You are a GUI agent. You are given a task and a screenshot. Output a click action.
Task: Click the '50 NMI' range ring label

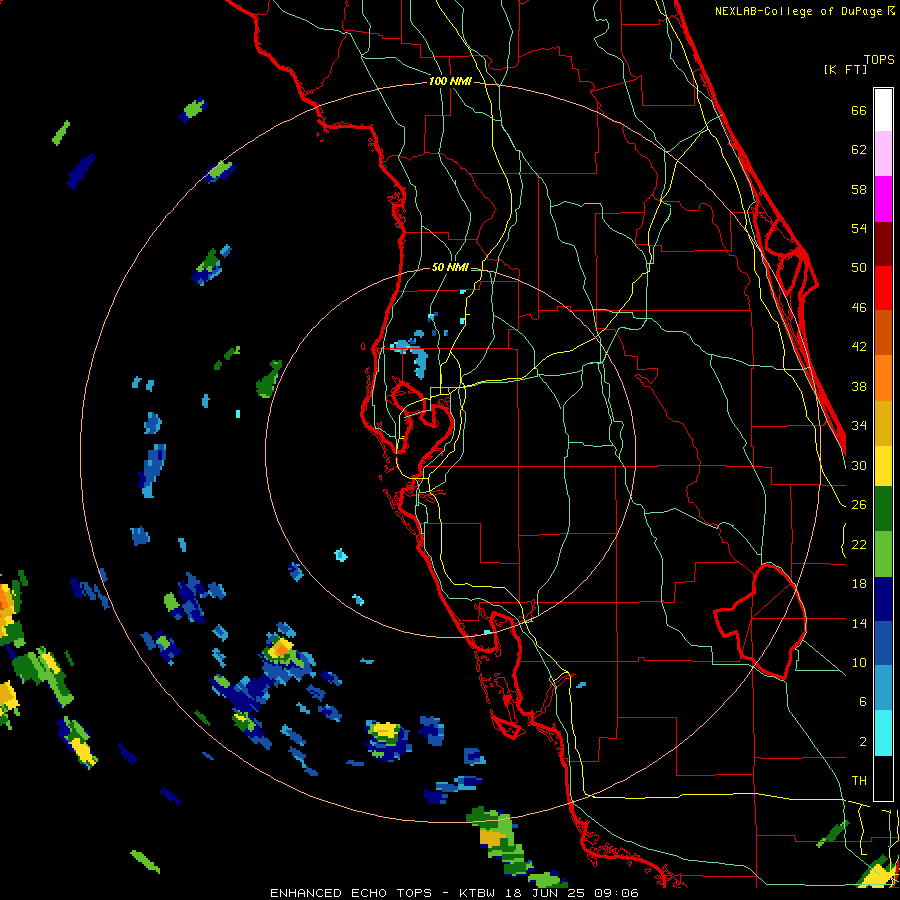pyautogui.click(x=450, y=267)
